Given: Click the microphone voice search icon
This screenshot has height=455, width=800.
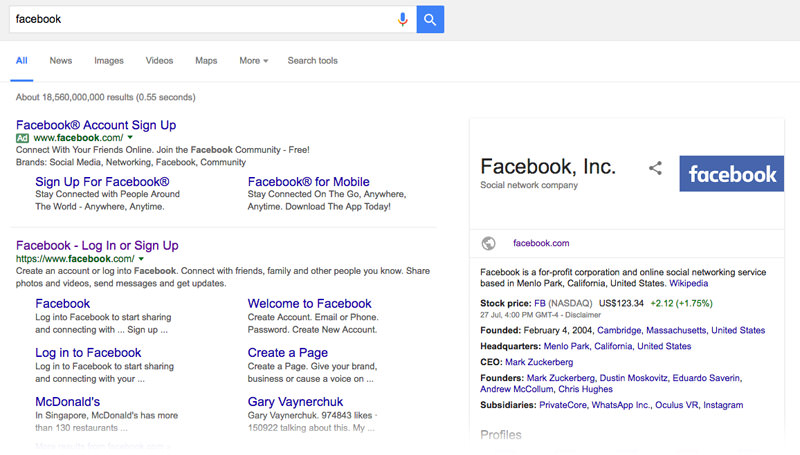Looking at the screenshot, I should coord(403,19).
